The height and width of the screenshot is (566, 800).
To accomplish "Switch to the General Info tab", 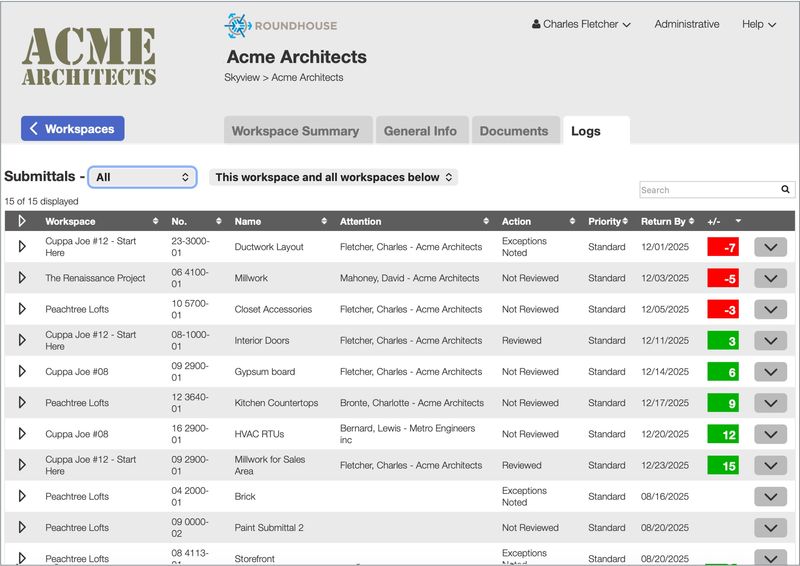I will pos(422,131).
